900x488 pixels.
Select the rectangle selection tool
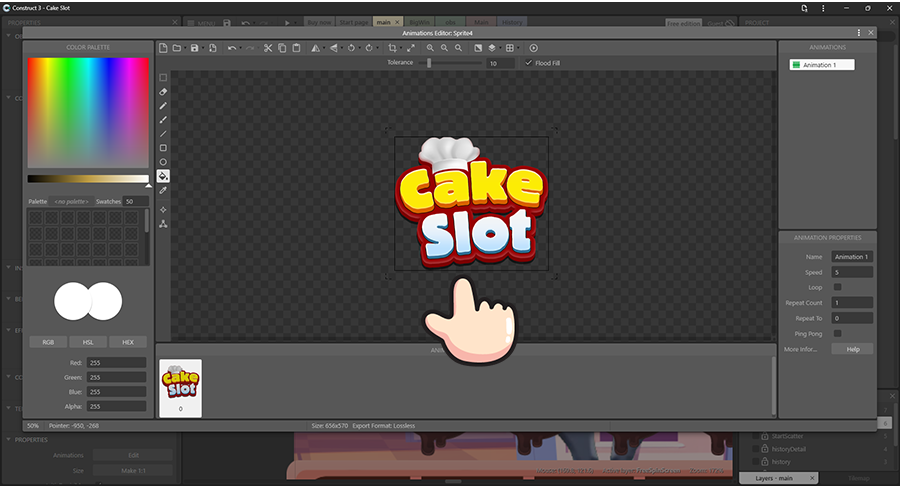(163, 77)
